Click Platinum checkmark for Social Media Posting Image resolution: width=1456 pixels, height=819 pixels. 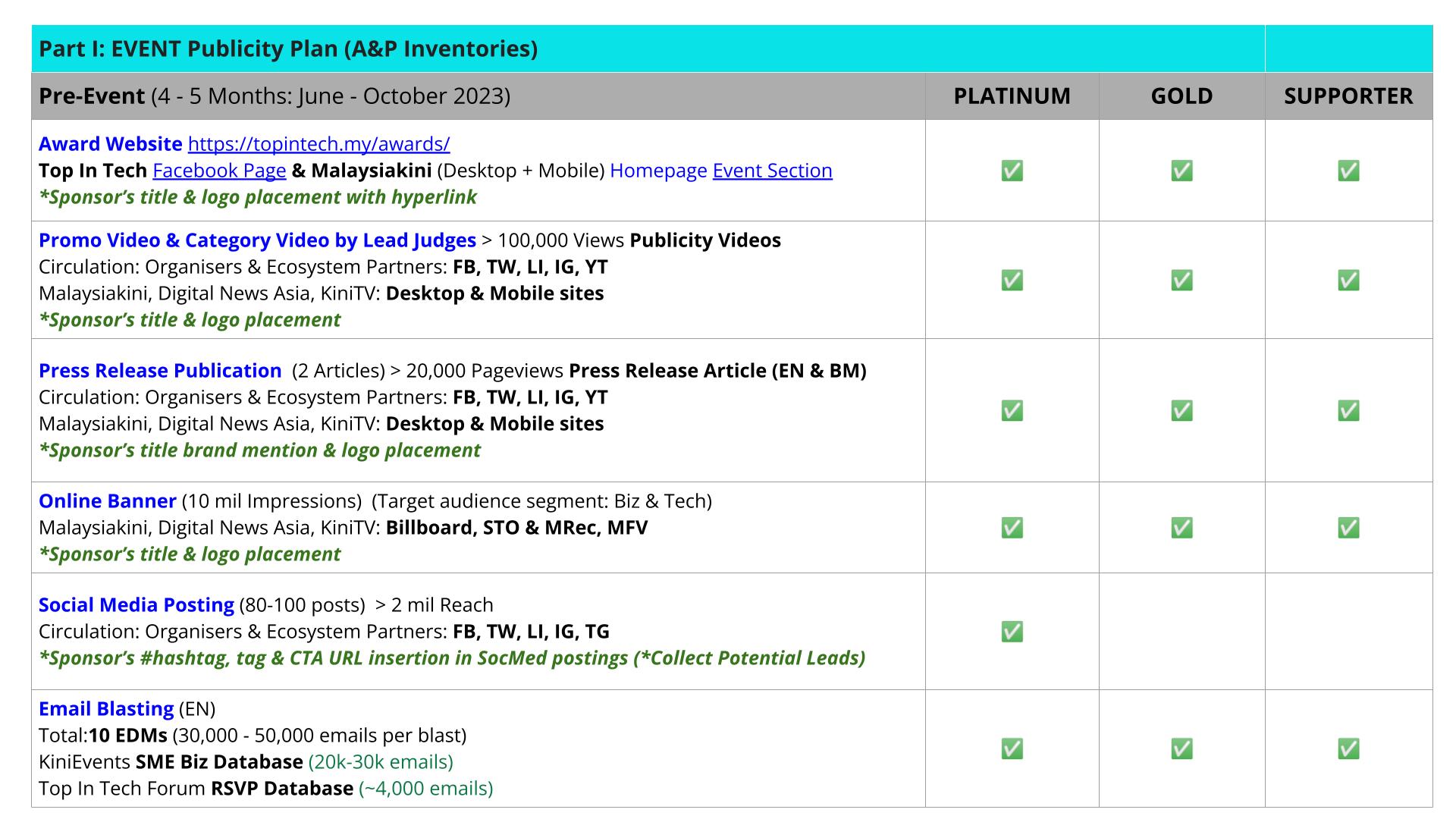pyautogui.click(x=1012, y=631)
